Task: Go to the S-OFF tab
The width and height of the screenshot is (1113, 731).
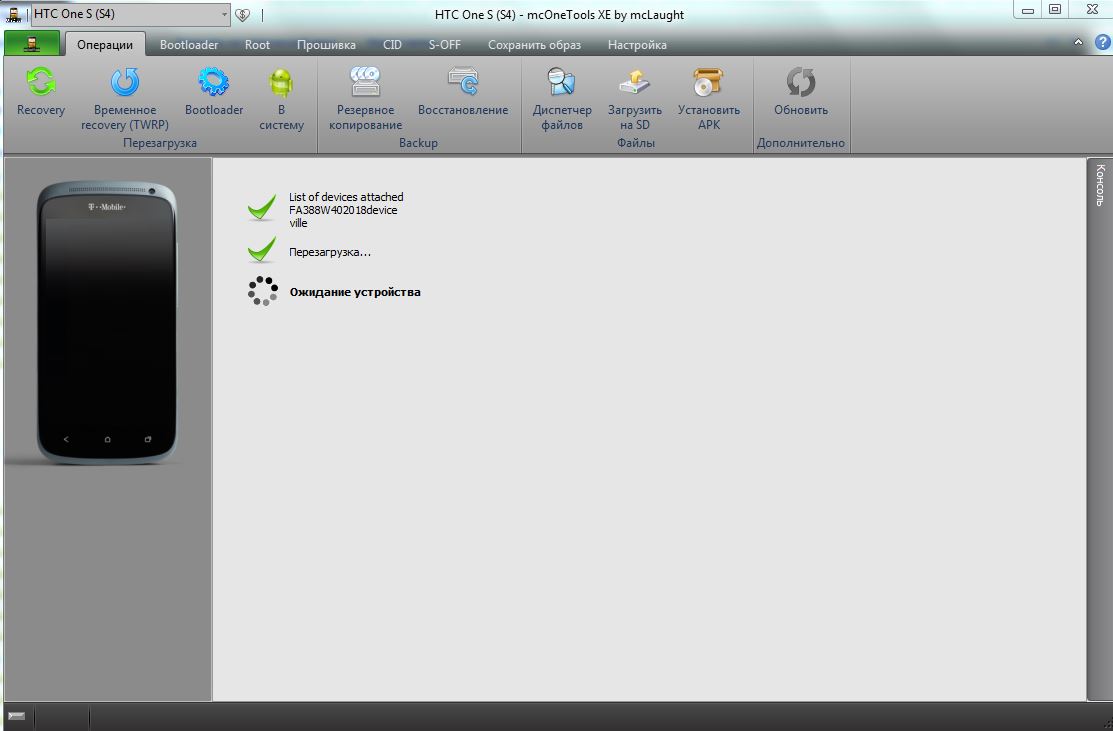Action: (444, 45)
